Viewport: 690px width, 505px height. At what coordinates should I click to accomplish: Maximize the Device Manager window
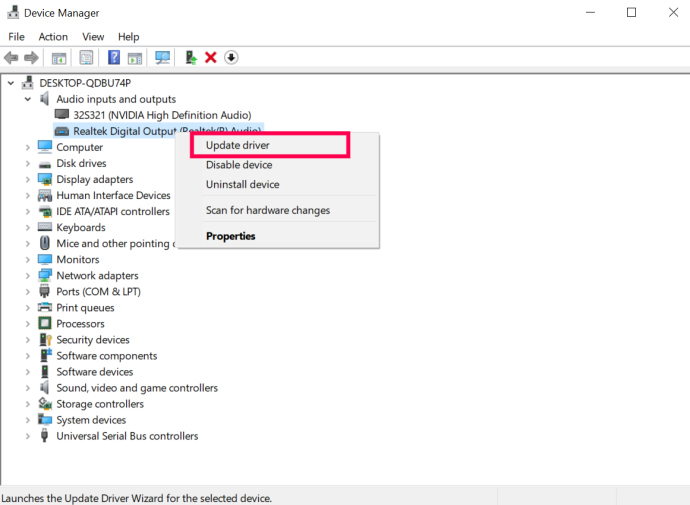[631, 12]
